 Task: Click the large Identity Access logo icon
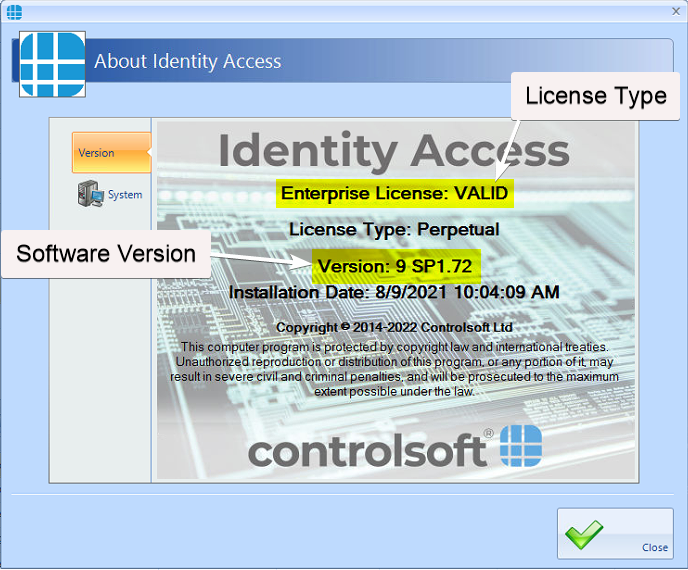pyautogui.click(x=53, y=64)
